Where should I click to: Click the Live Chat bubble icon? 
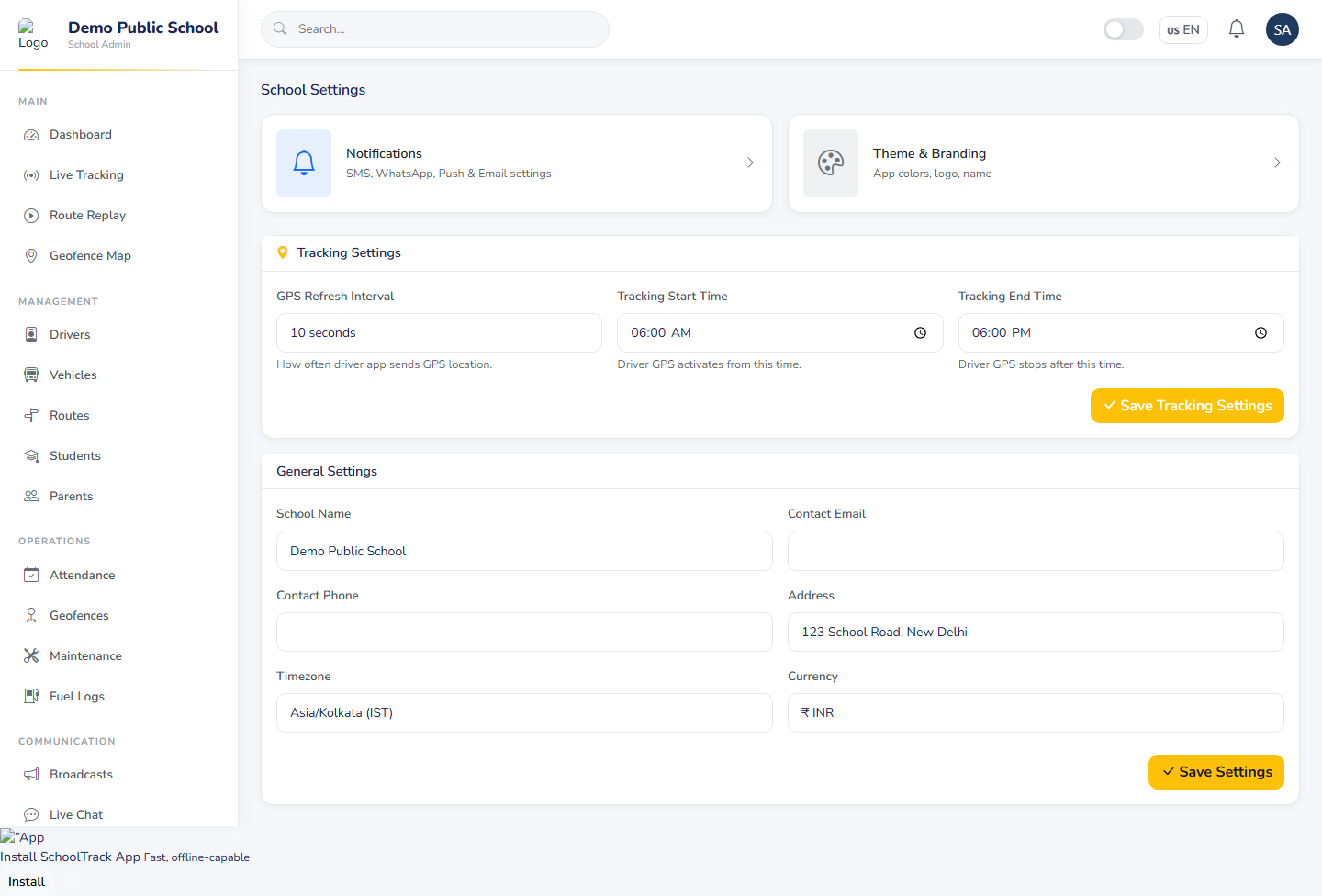31,815
